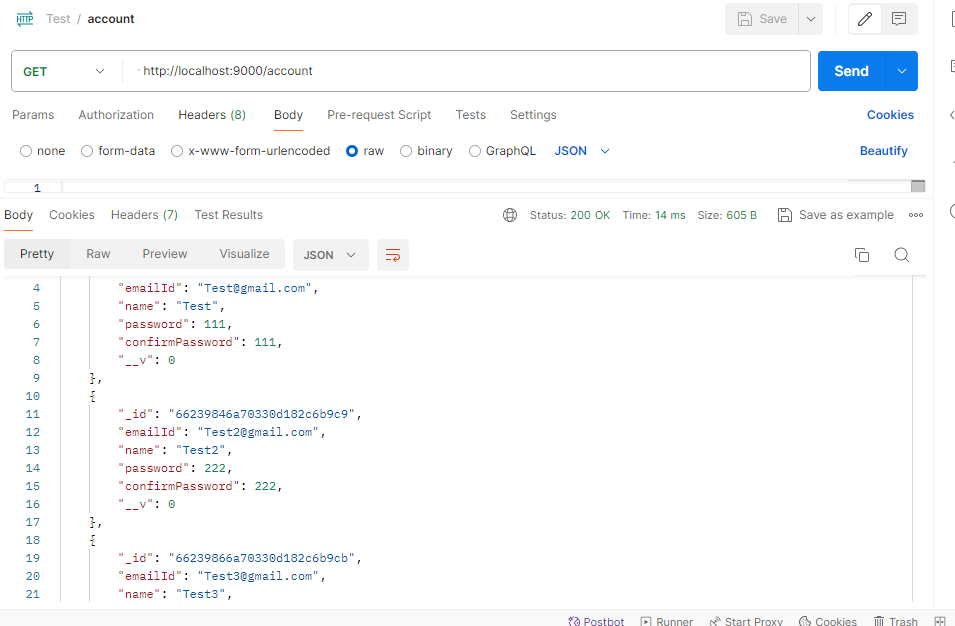Open Postbot in the status bar

(x=596, y=621)
